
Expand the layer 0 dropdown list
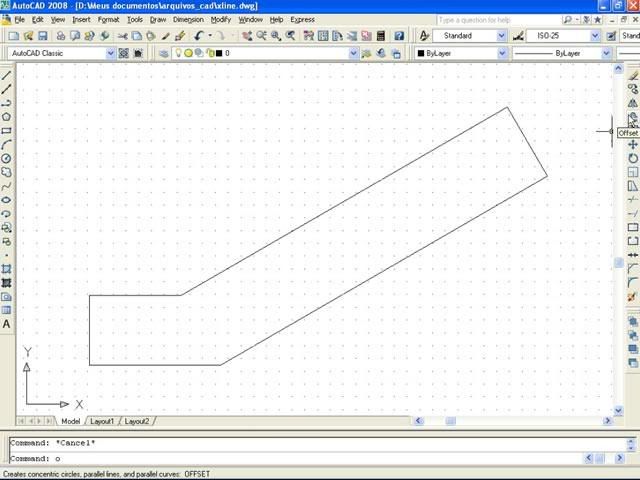pyautogui.click(x=353, y=53)
